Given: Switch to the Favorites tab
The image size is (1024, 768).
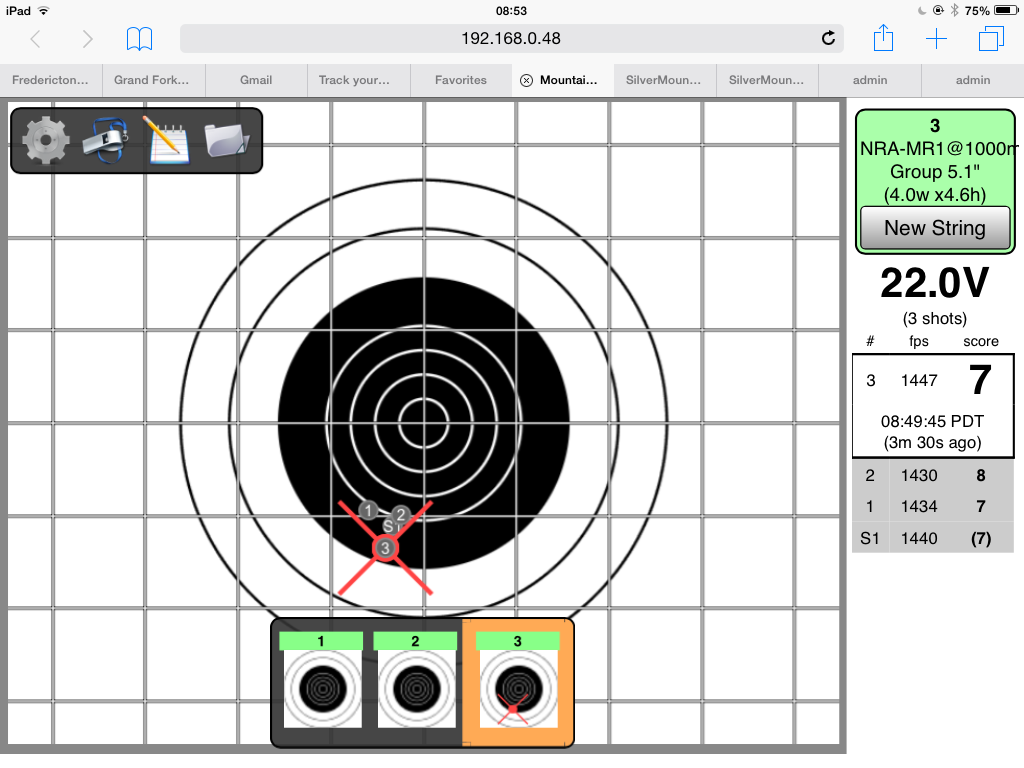Looking at the screenshot, I should 461,80.
